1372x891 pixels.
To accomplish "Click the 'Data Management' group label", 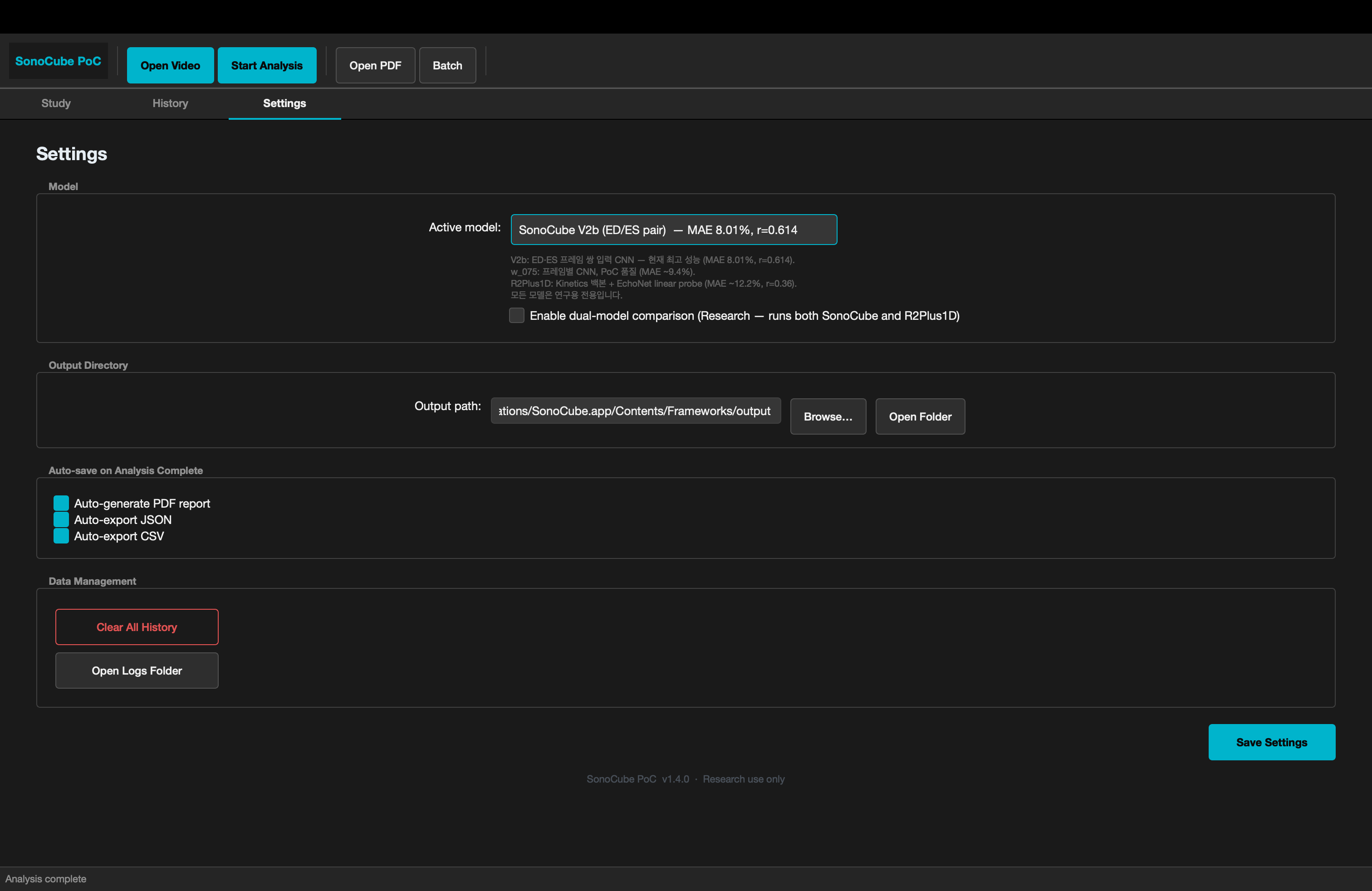I will [x=92, y=581].
